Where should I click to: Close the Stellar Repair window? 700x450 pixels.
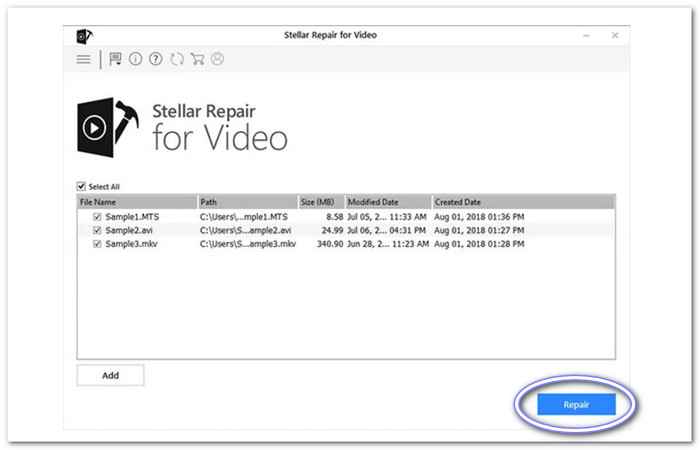[615, 35]
